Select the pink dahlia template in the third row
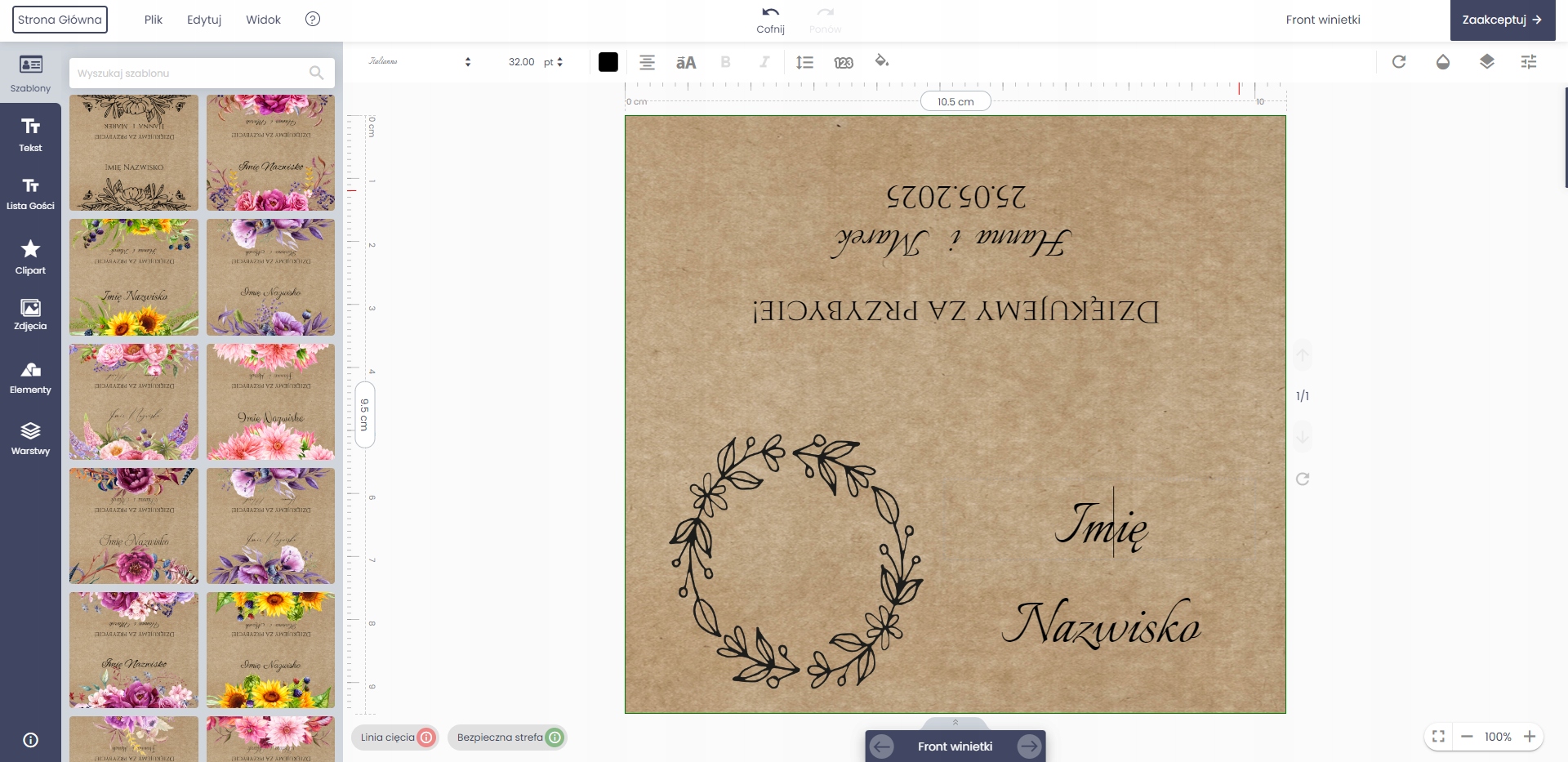The height and width of the screenshot is (762, 1568). click(270, 402)
